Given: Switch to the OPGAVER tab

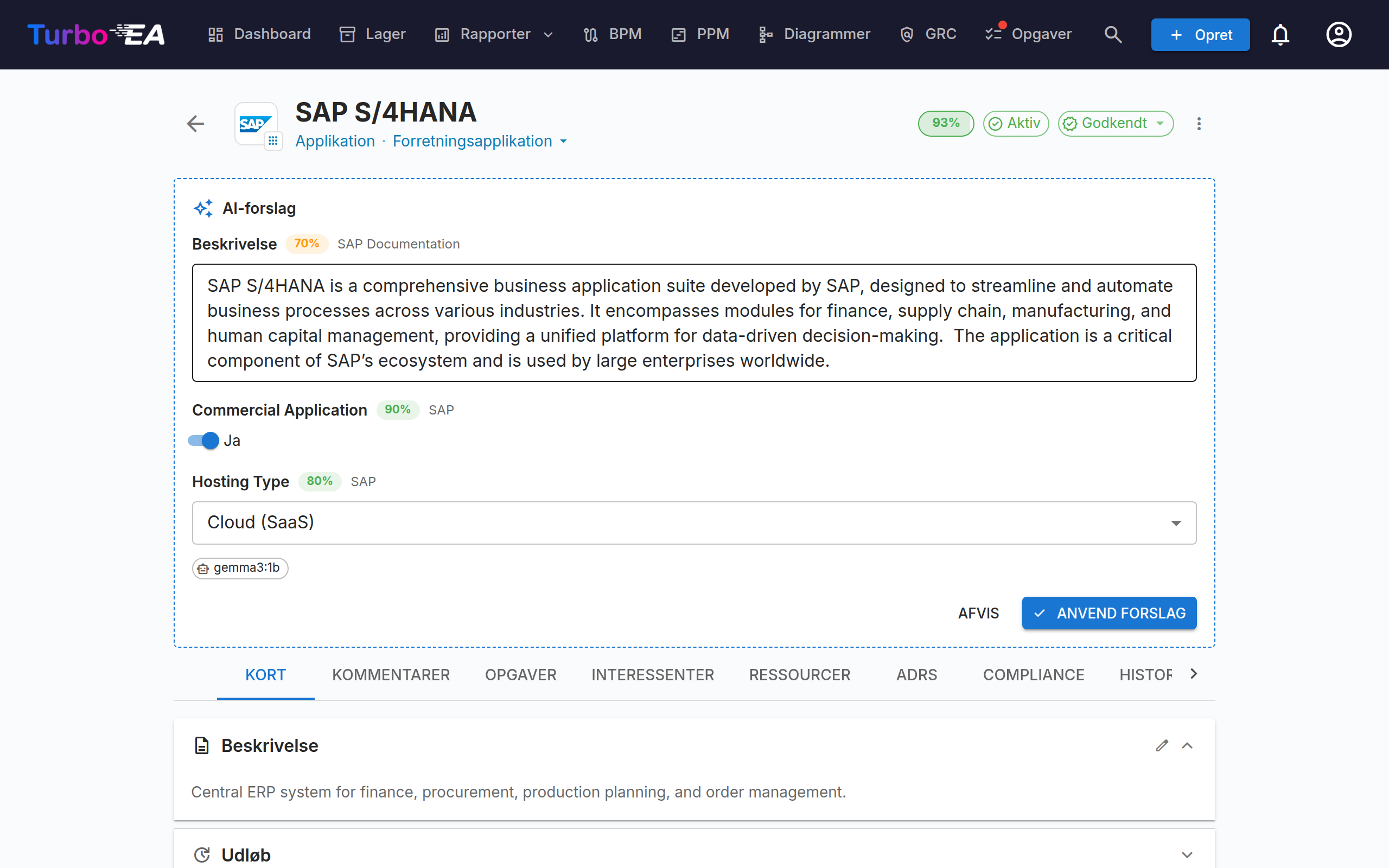Looking at the screenshot, I should click(x=520, y=674).
